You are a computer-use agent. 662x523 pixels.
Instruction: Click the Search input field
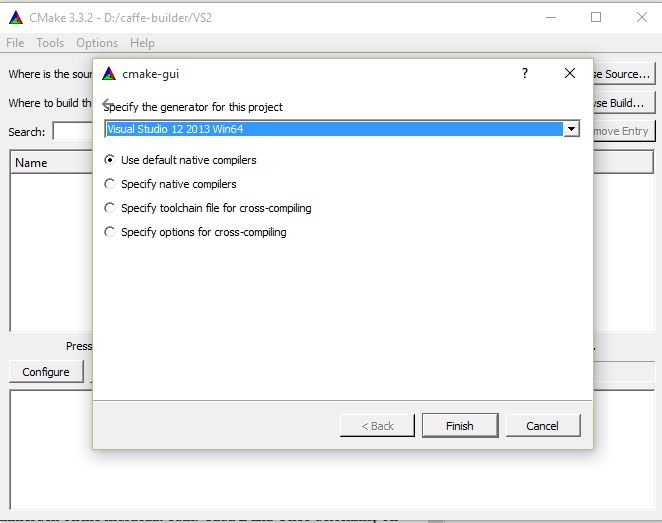73,131
